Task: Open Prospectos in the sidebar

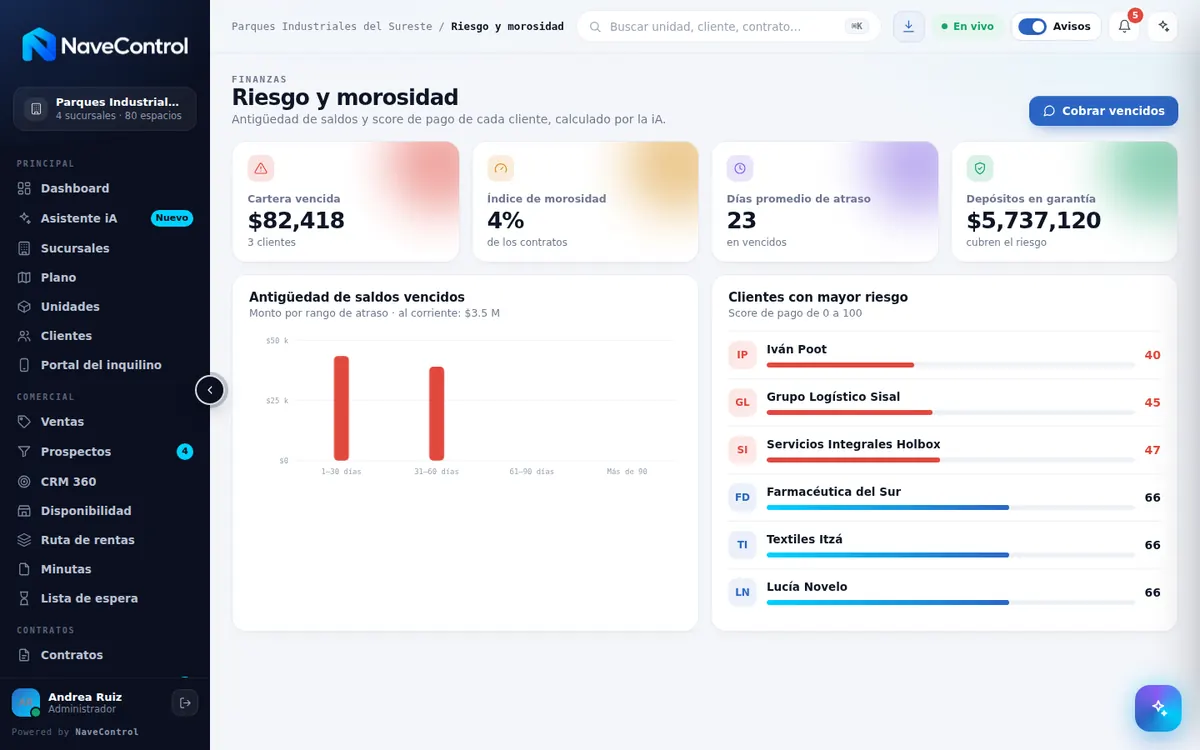Action: (x=105, y=452)
